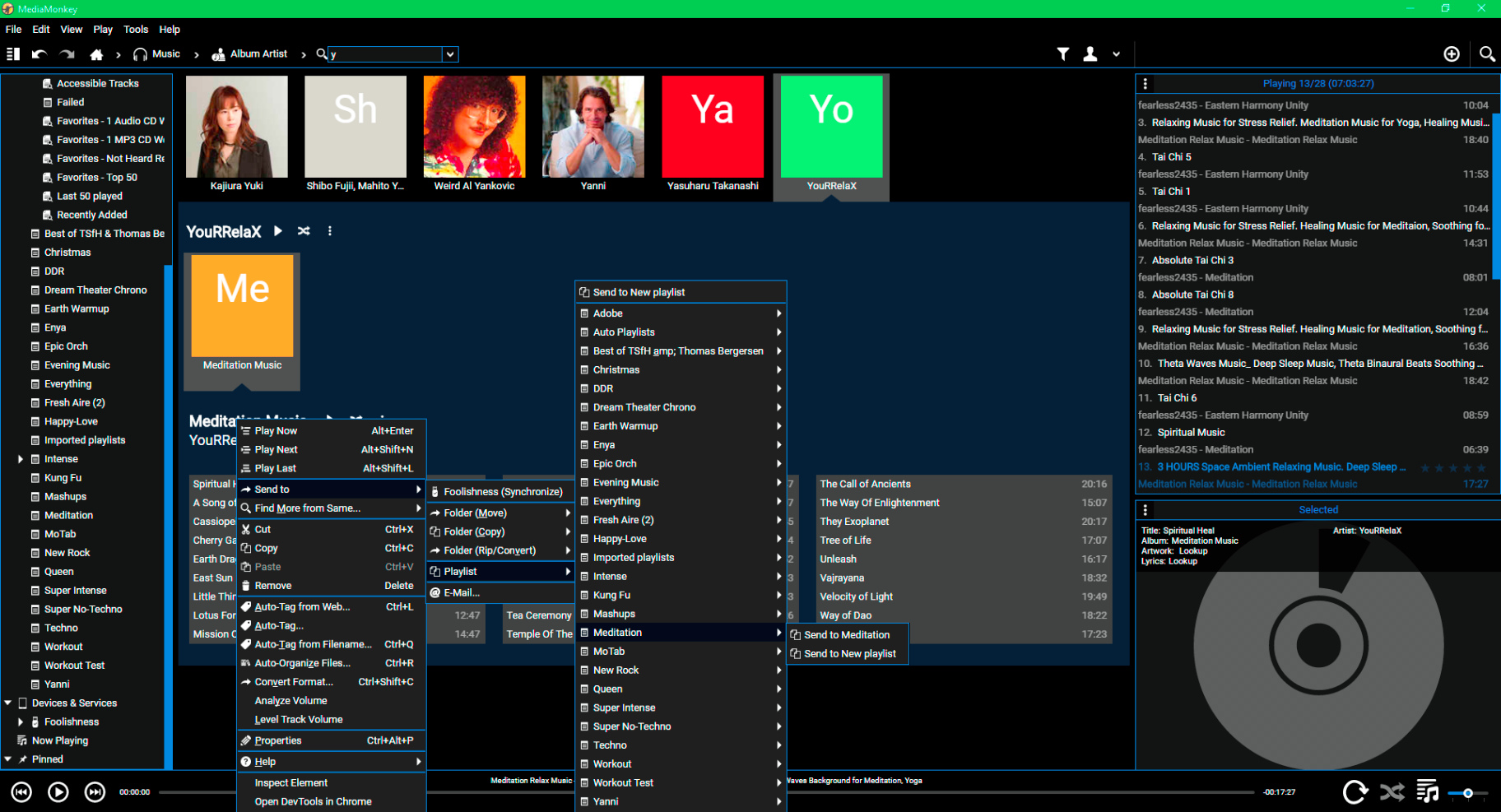The image size is (1501, 812).
Task: Click the next track button
Action: 95,792
